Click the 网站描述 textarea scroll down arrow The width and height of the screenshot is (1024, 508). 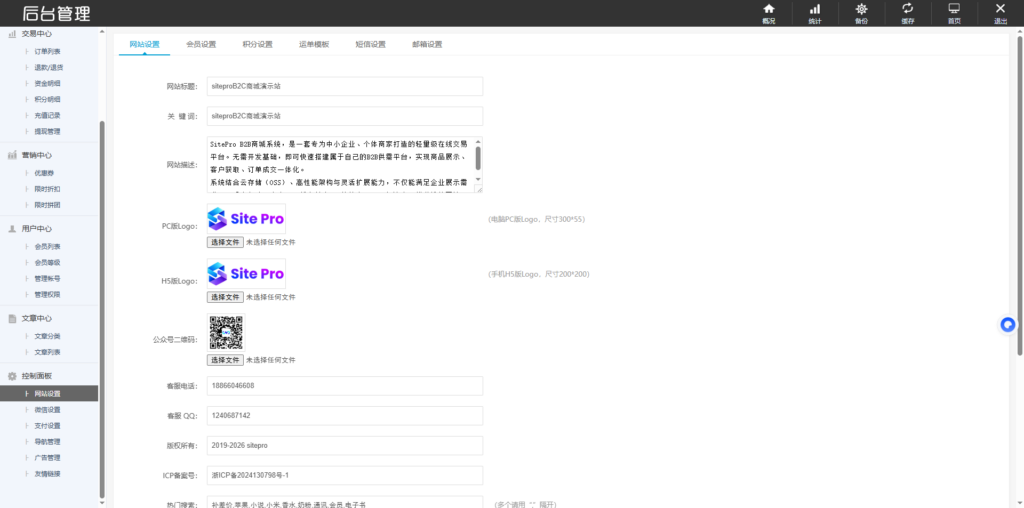point(478,179)
